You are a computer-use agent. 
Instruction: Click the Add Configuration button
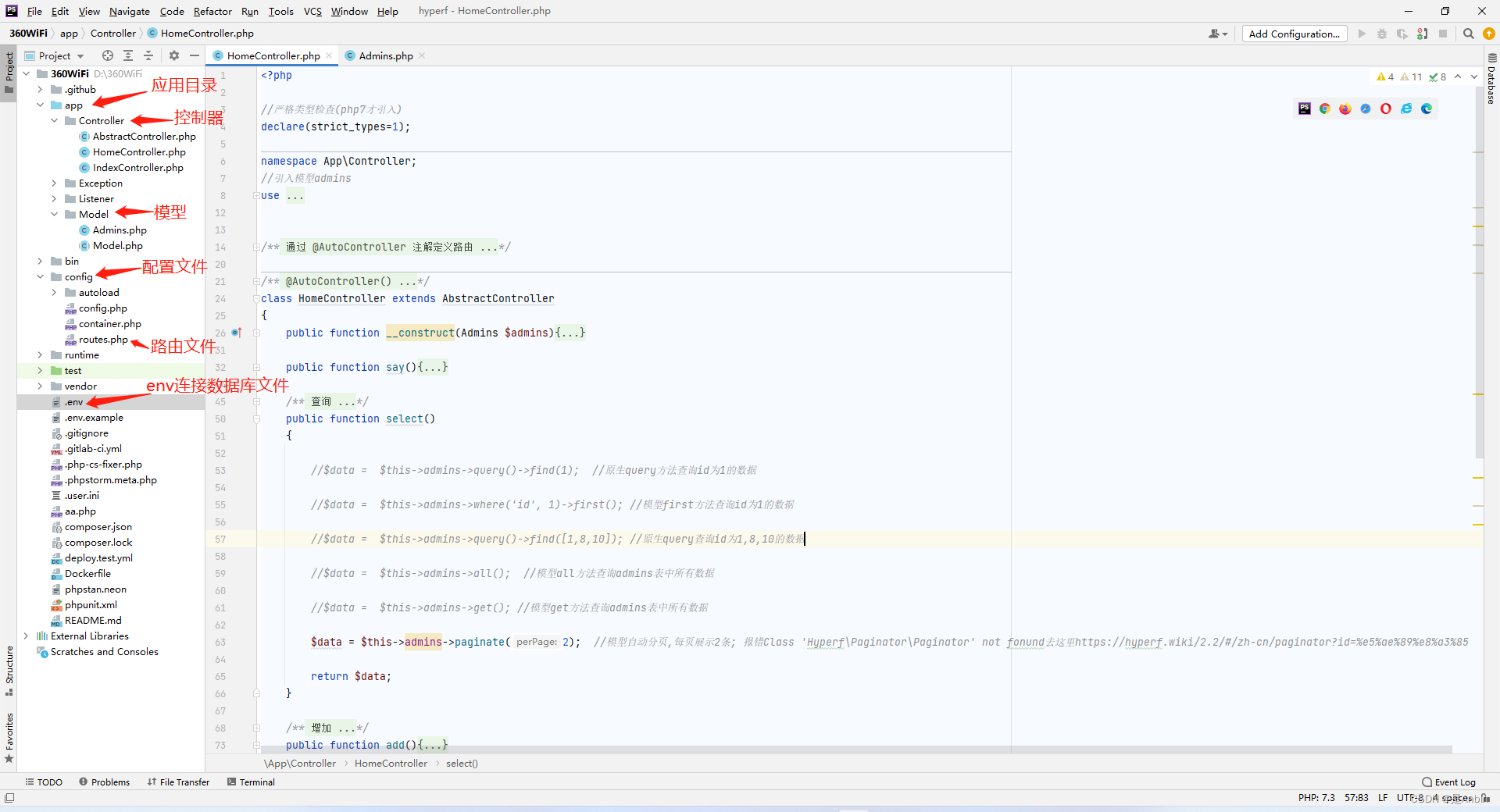coord(1293,34)
